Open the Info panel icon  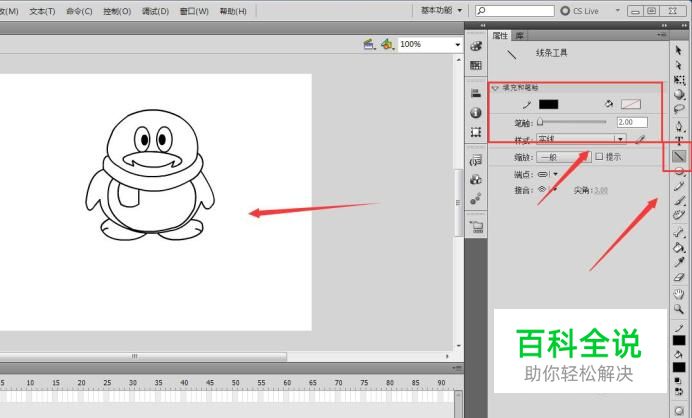(x=476, y=113)
